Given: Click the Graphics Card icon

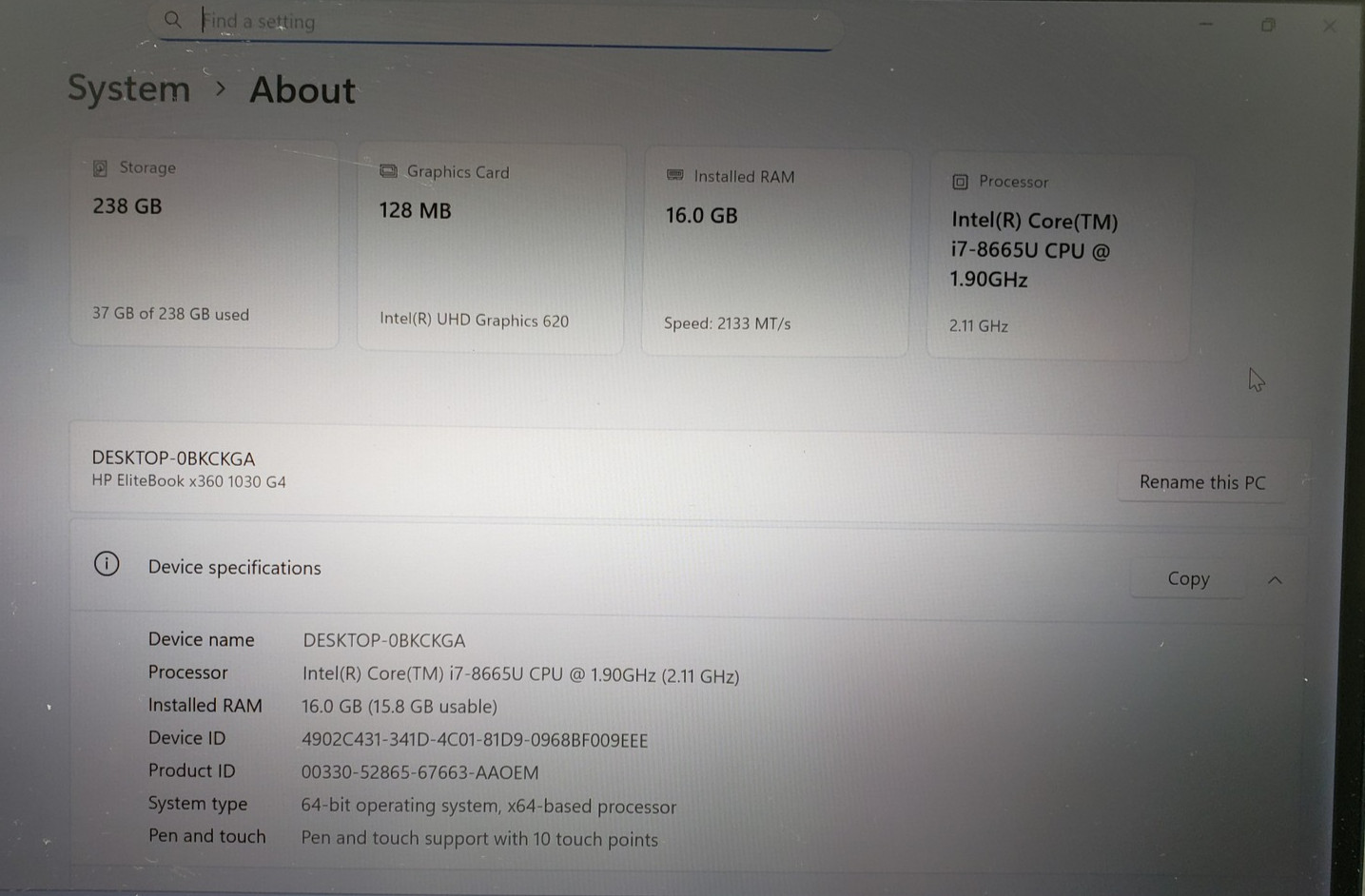Looking at the screenshot, I should pos(388,171).
